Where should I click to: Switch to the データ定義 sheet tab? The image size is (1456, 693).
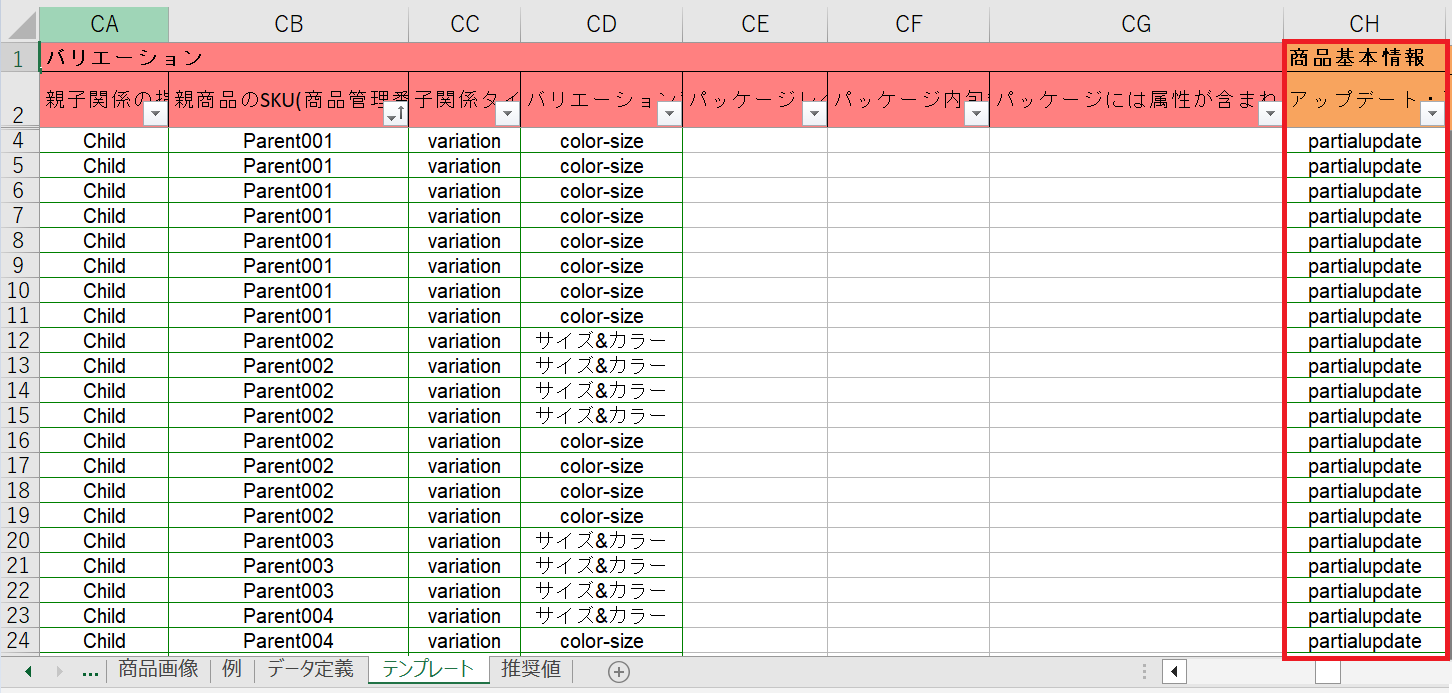click(310, 669)
